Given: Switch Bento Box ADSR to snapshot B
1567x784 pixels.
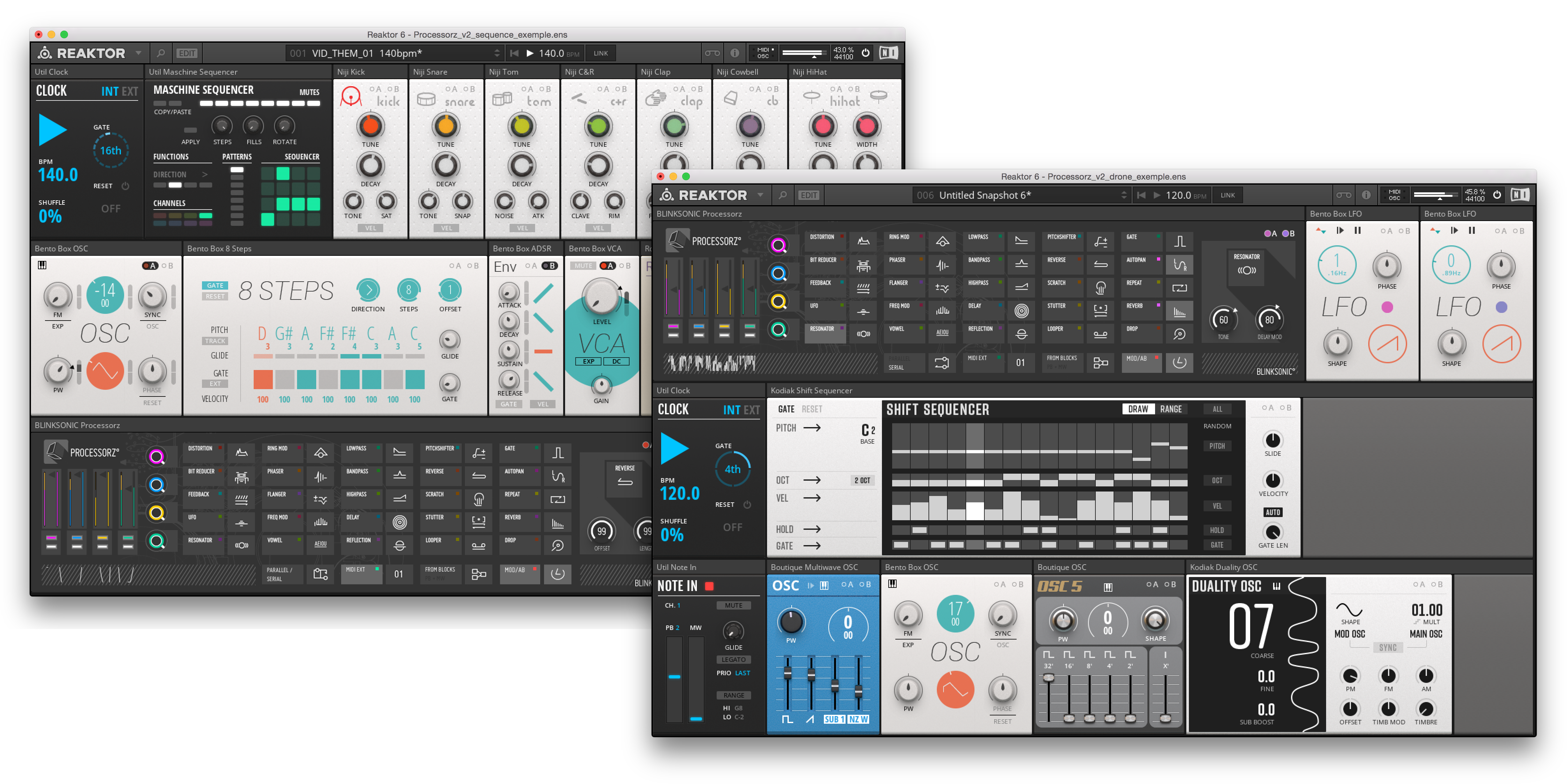Looking at the screenshot, I should point(549,266).
